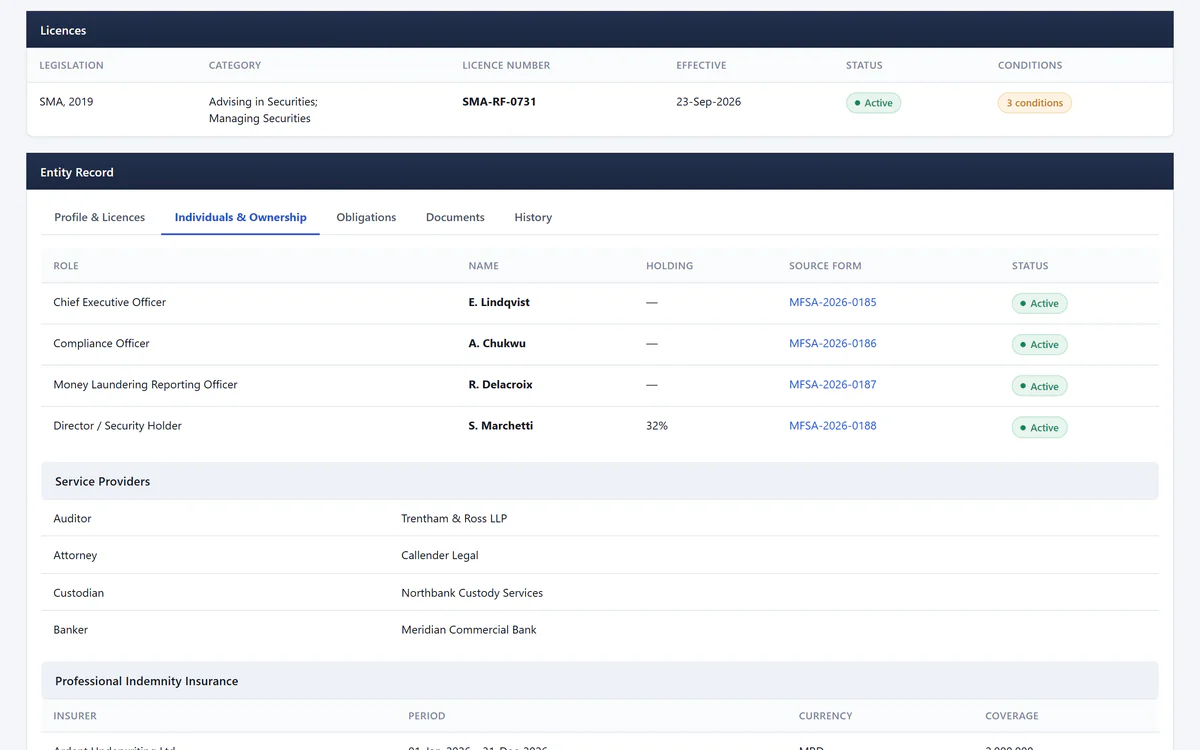Click attorney Callender Legal

pos(440,555)
